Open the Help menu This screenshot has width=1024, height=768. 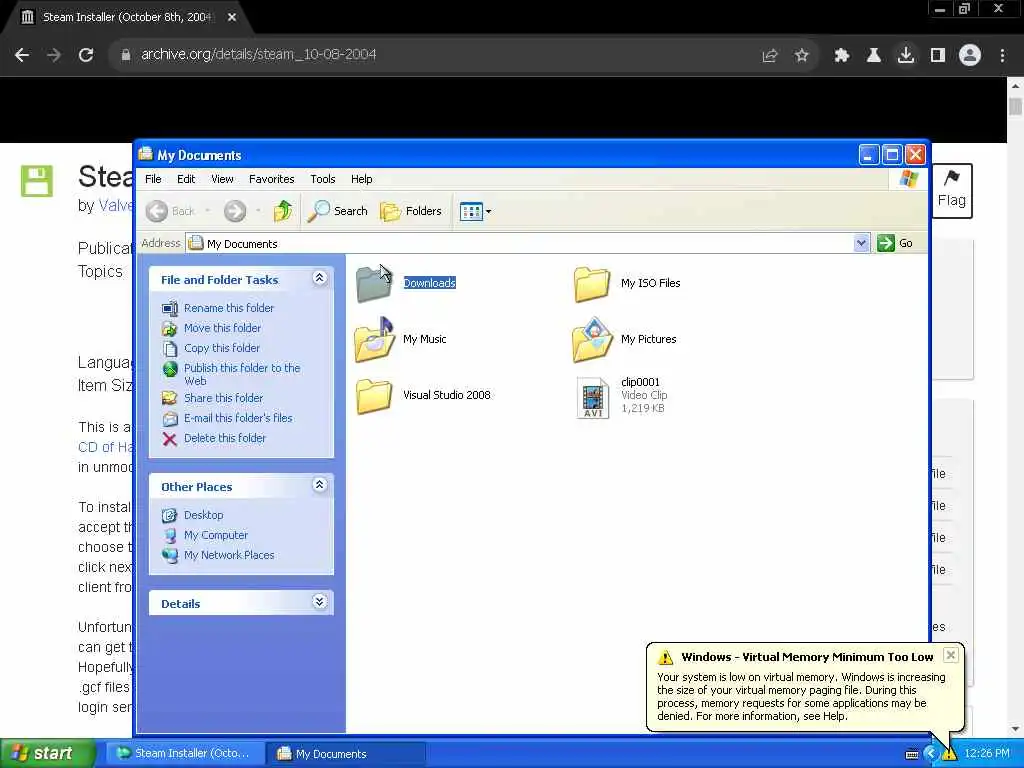(361, 179)
